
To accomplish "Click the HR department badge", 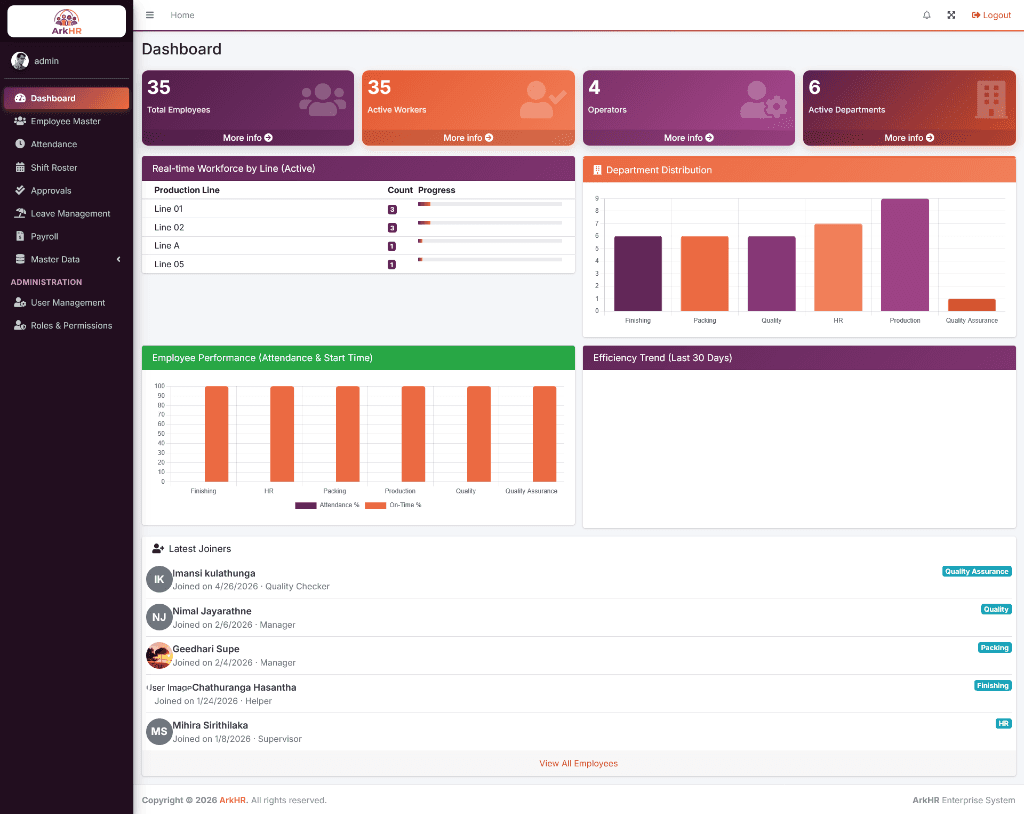I will point(1003,724).
